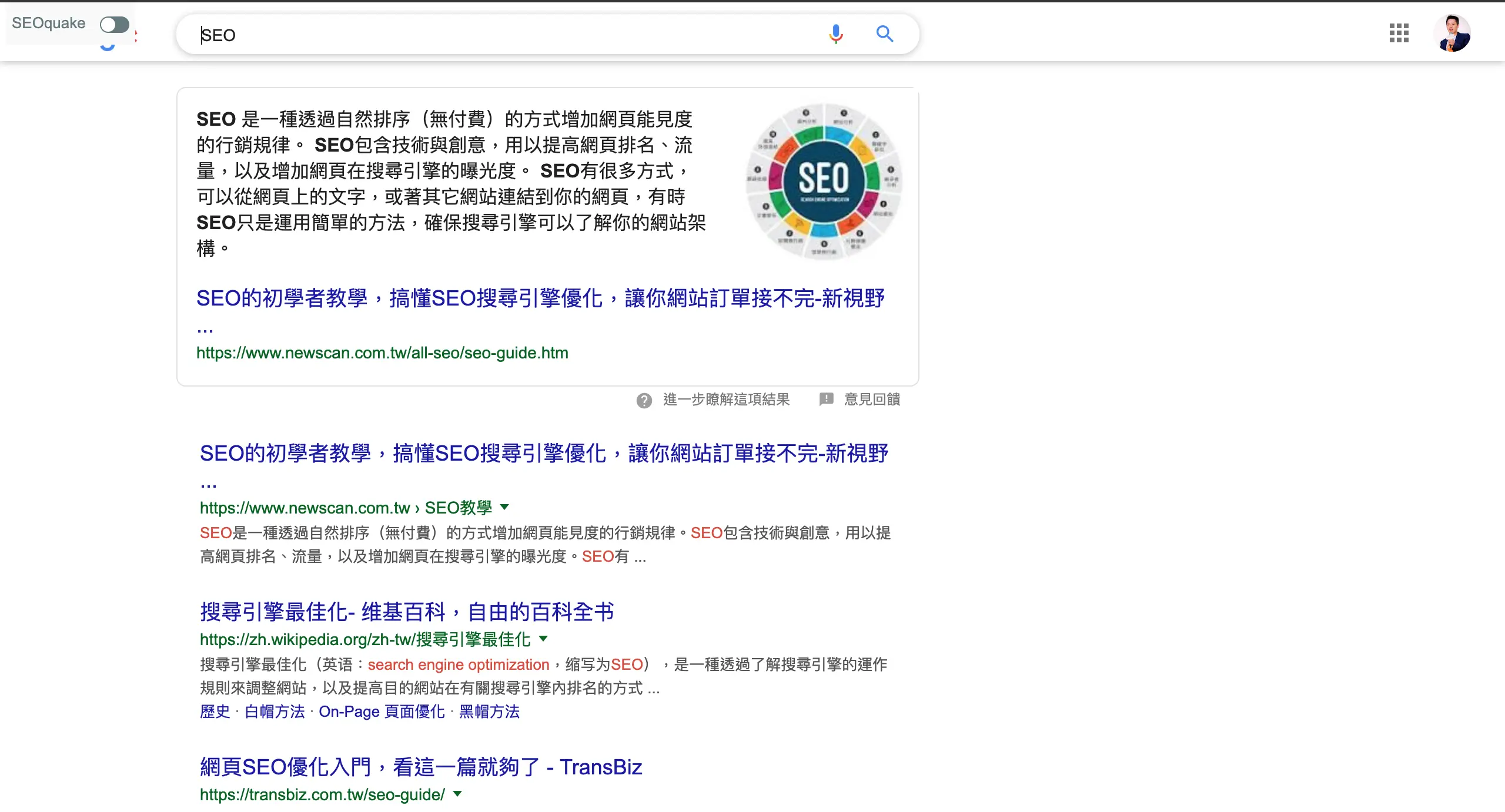Expand dropdown arrow beside Wikipedia URL
1505x812 pixels.
543,638
